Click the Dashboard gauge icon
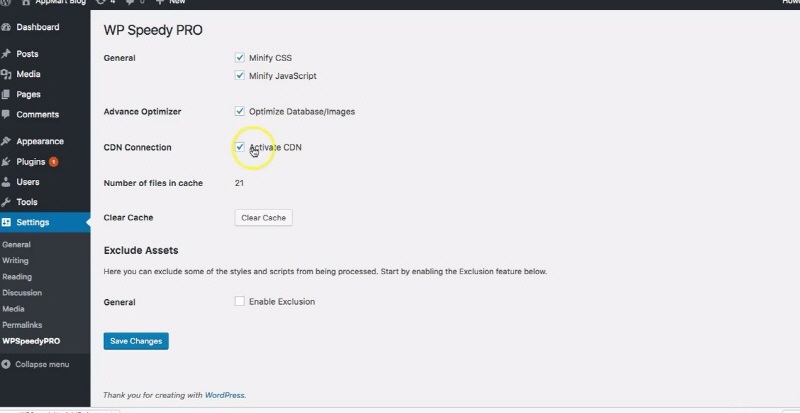 pyautogui.click(x=6, y=27)
